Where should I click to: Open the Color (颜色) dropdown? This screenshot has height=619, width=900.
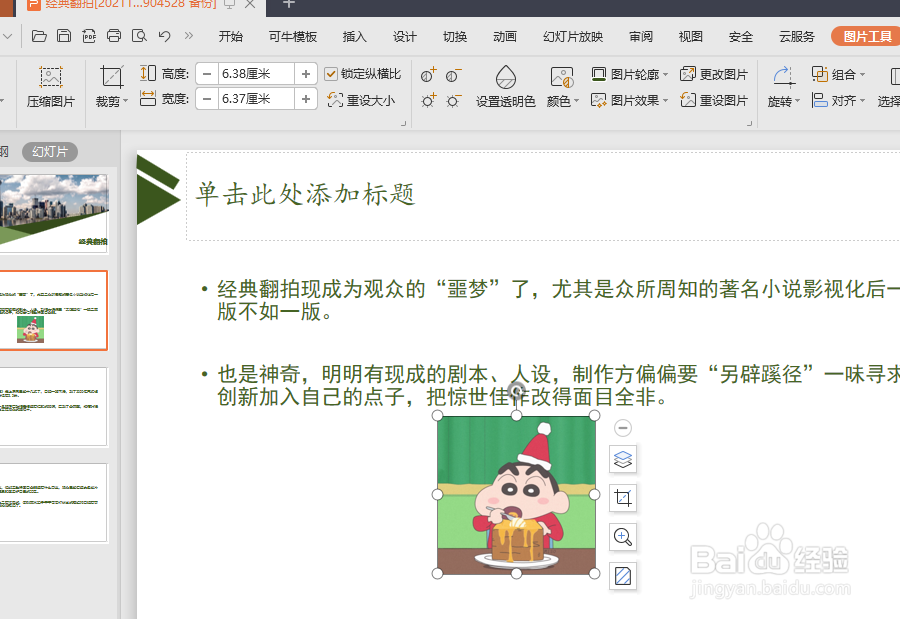point(562,87)
